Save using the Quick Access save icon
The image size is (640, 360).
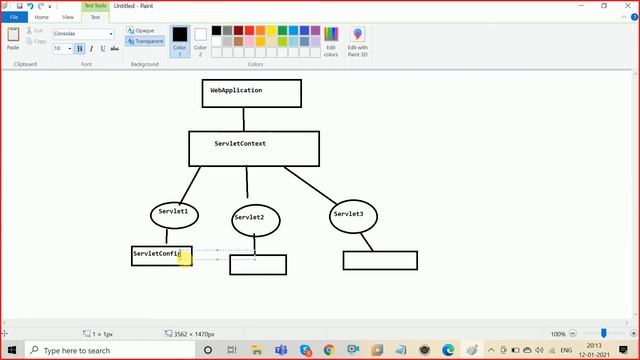pyautogui.click(x=19, y=6)
